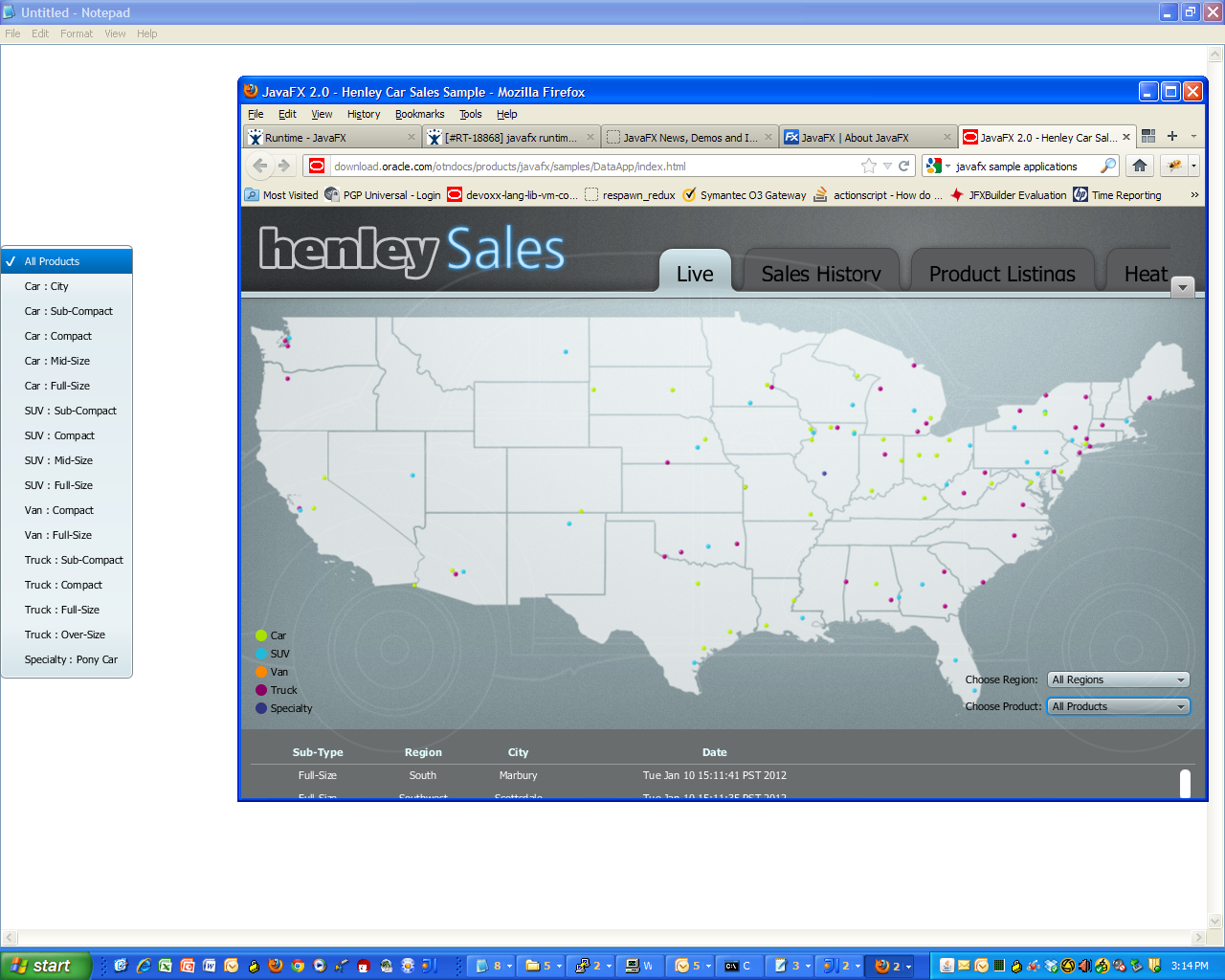Click the Firefox reload page icon
The image size is (1225, 980).
point(903,167)
